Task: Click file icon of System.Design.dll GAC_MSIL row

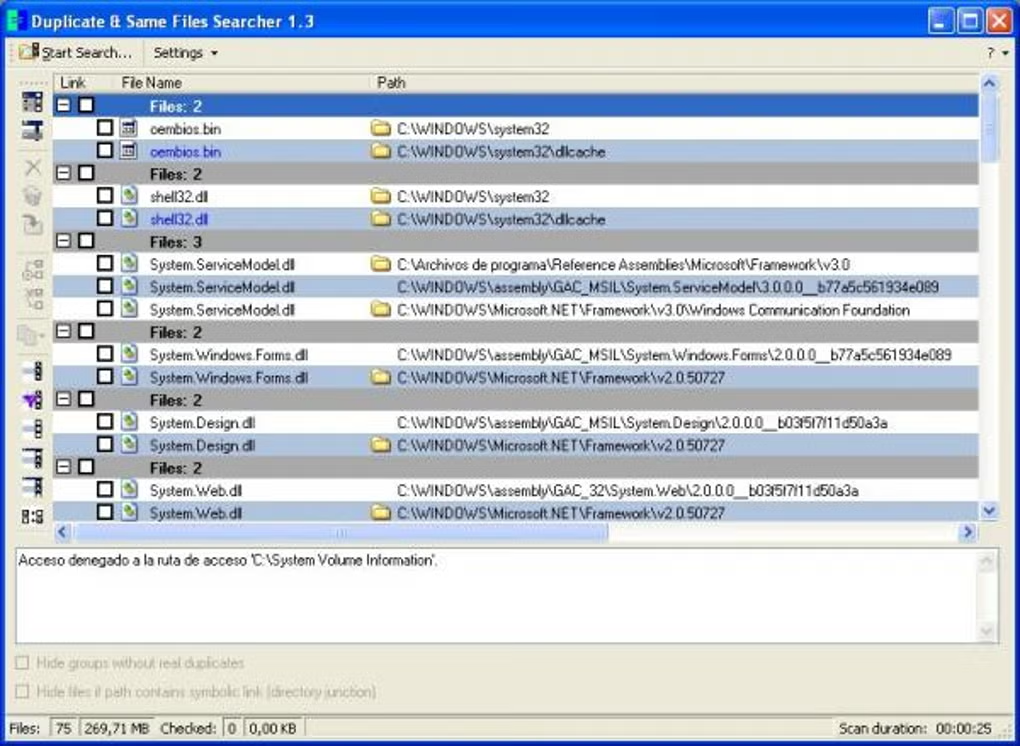Action: pyautogui.click(x=129, y=421)
